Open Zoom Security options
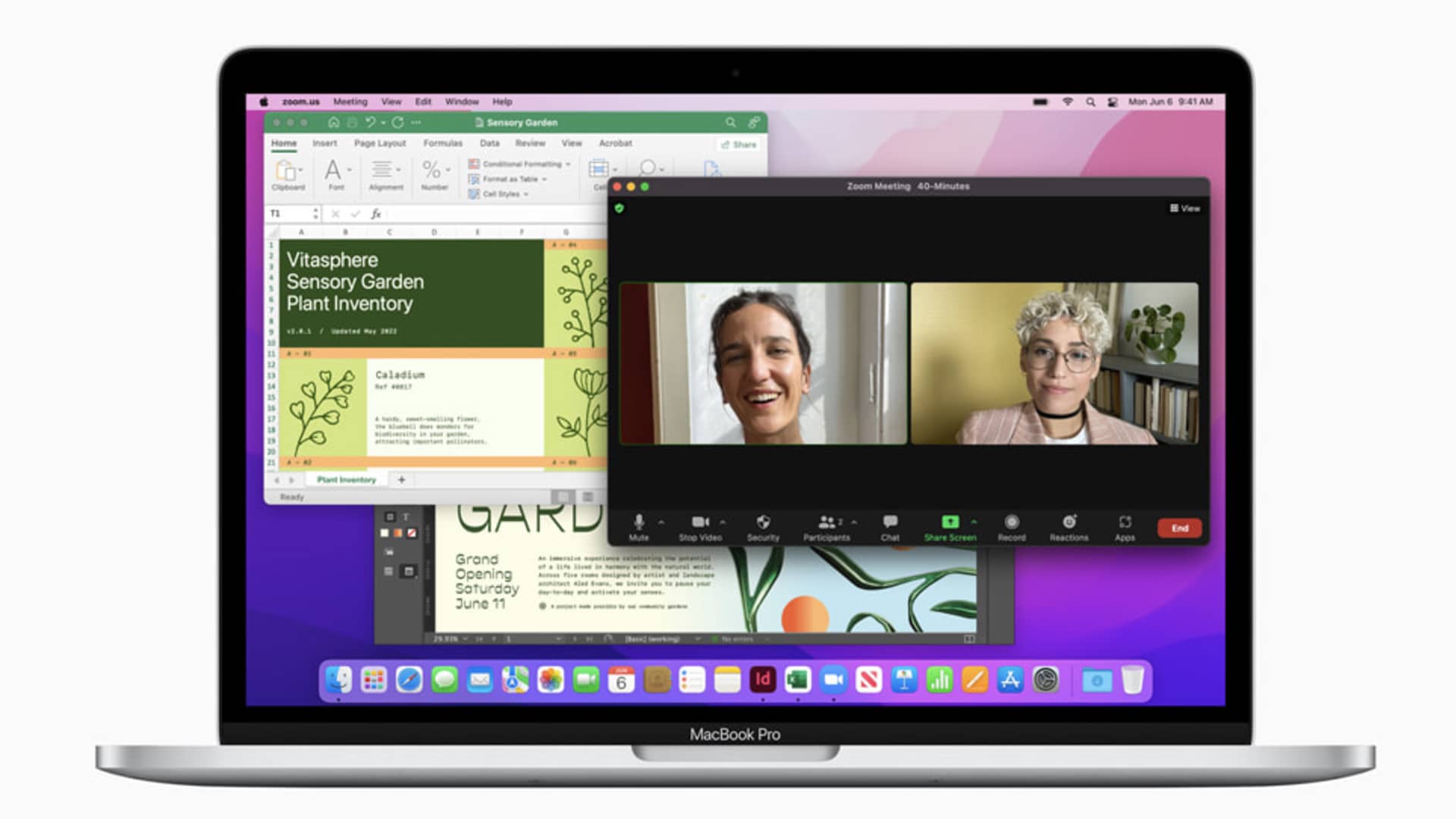 coord(763,527)
